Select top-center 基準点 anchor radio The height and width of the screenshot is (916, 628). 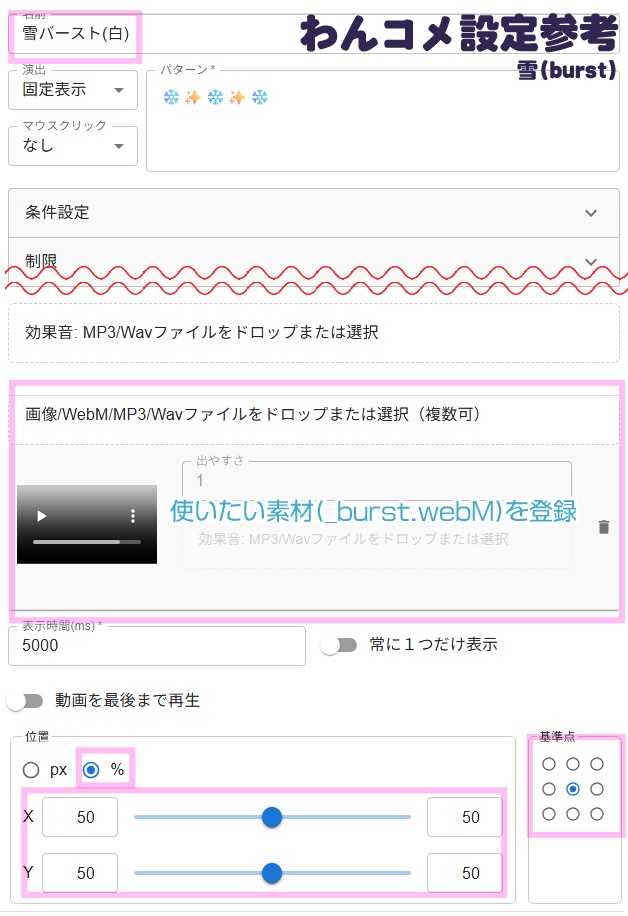pyautogui.click(x=573, y=764)
